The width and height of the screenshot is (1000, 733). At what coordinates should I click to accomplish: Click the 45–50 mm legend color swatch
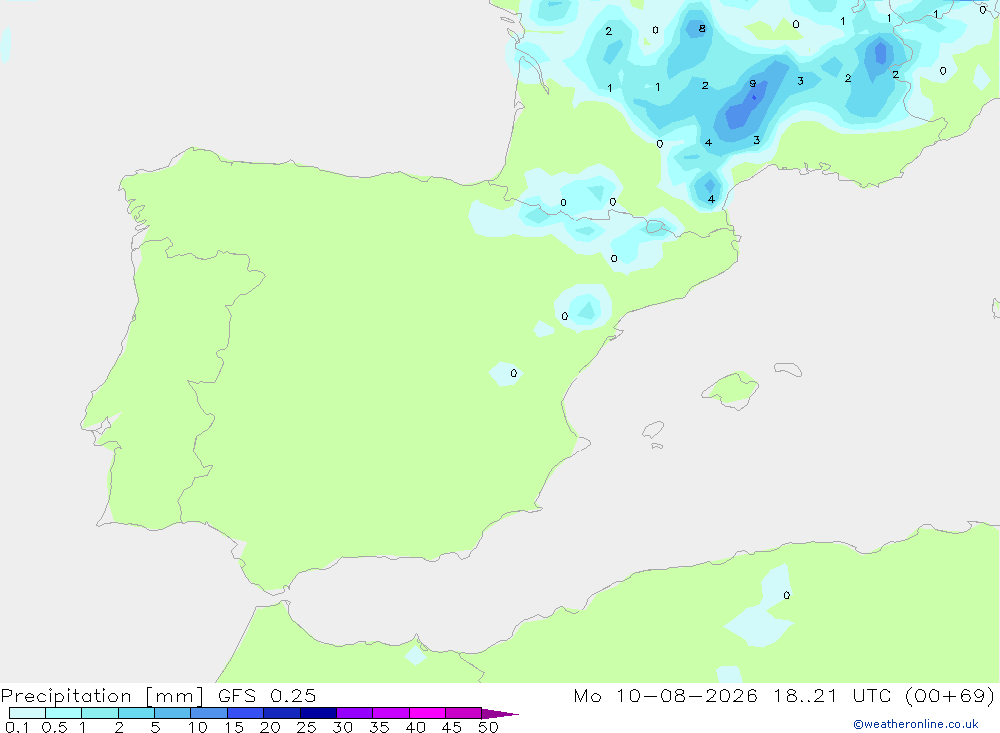click(x=464, y=713)
